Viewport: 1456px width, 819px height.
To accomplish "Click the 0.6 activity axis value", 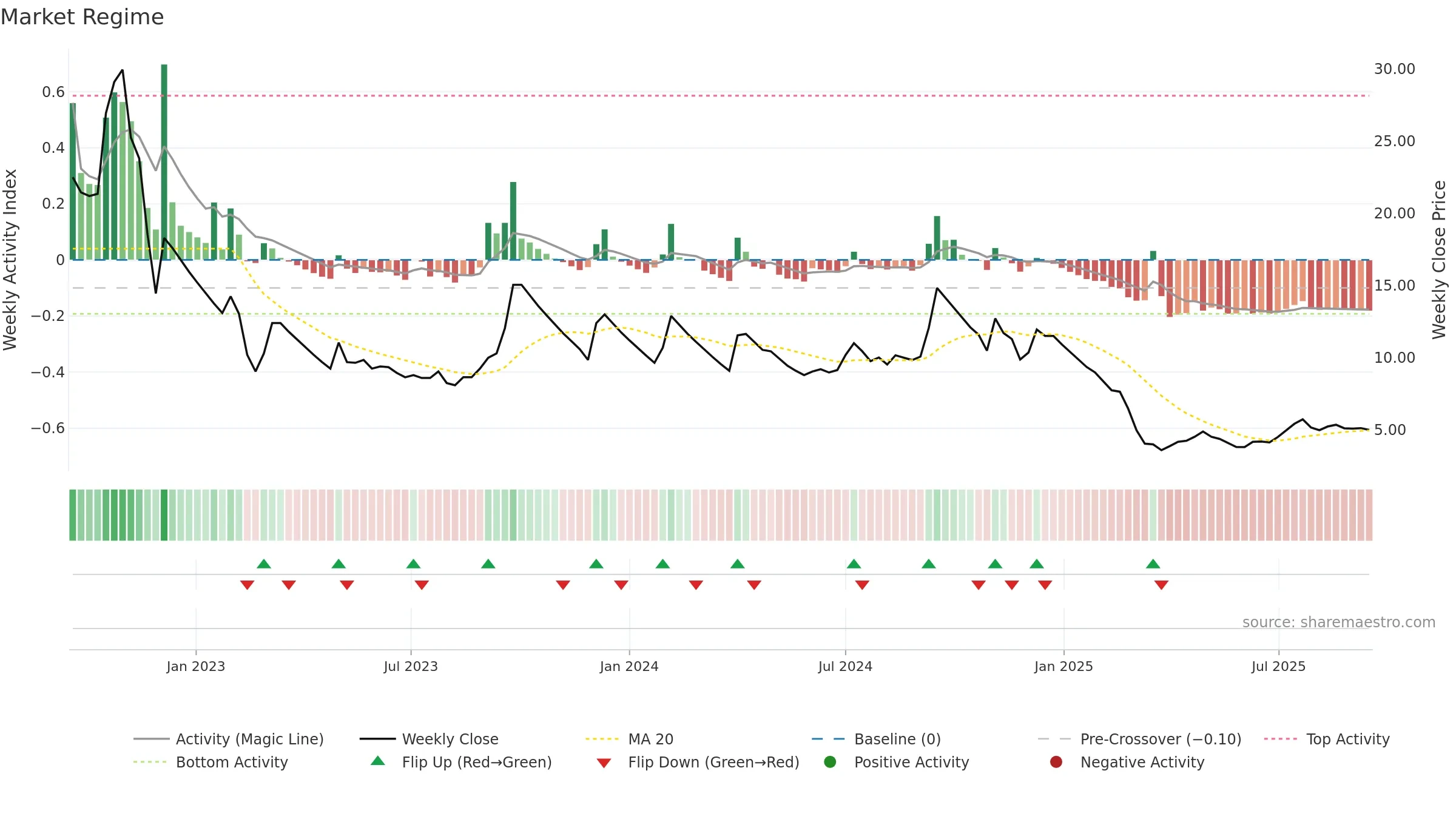I will click(x=53, y=92).
